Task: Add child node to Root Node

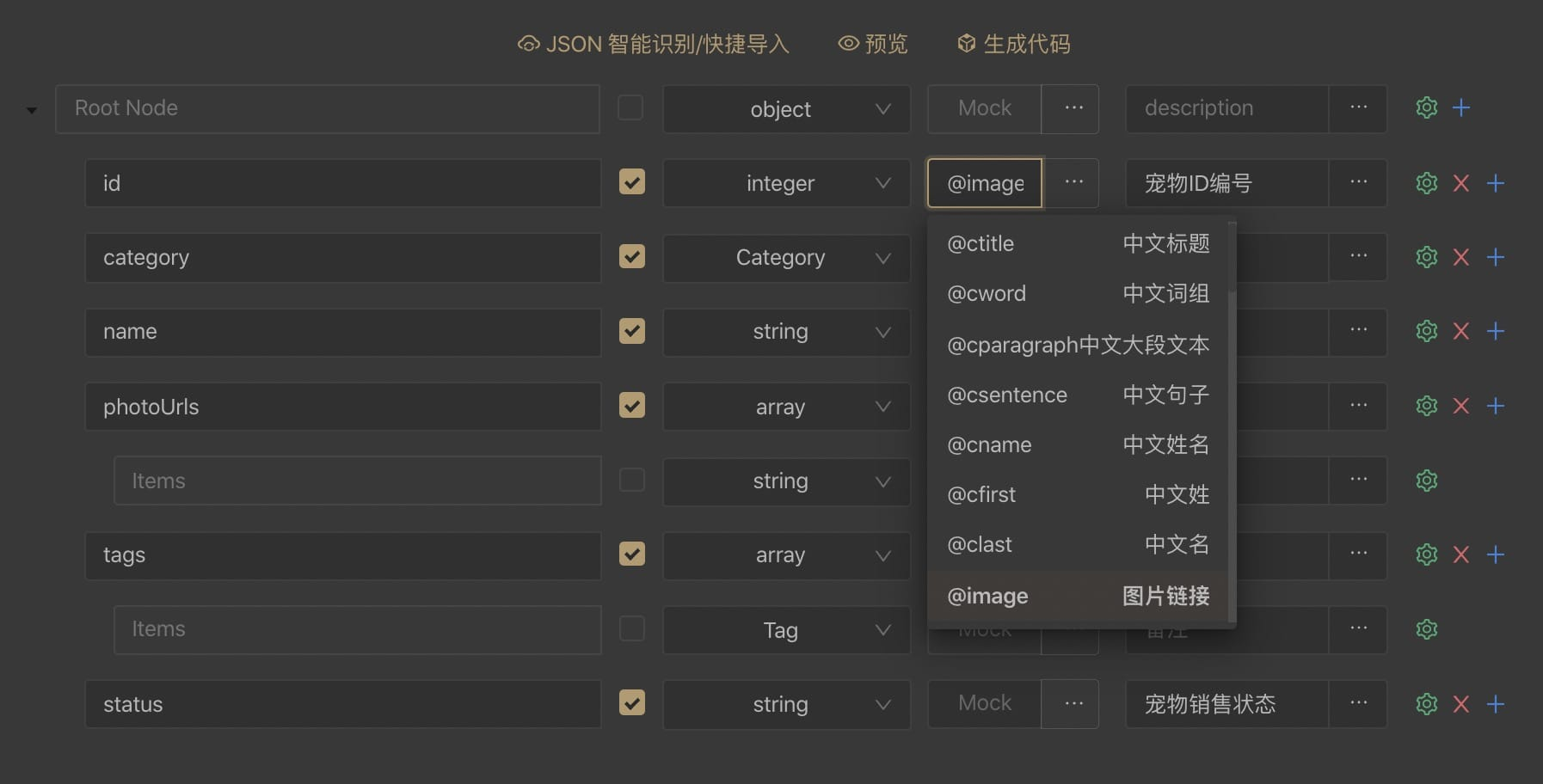Action: (1460, 107)
